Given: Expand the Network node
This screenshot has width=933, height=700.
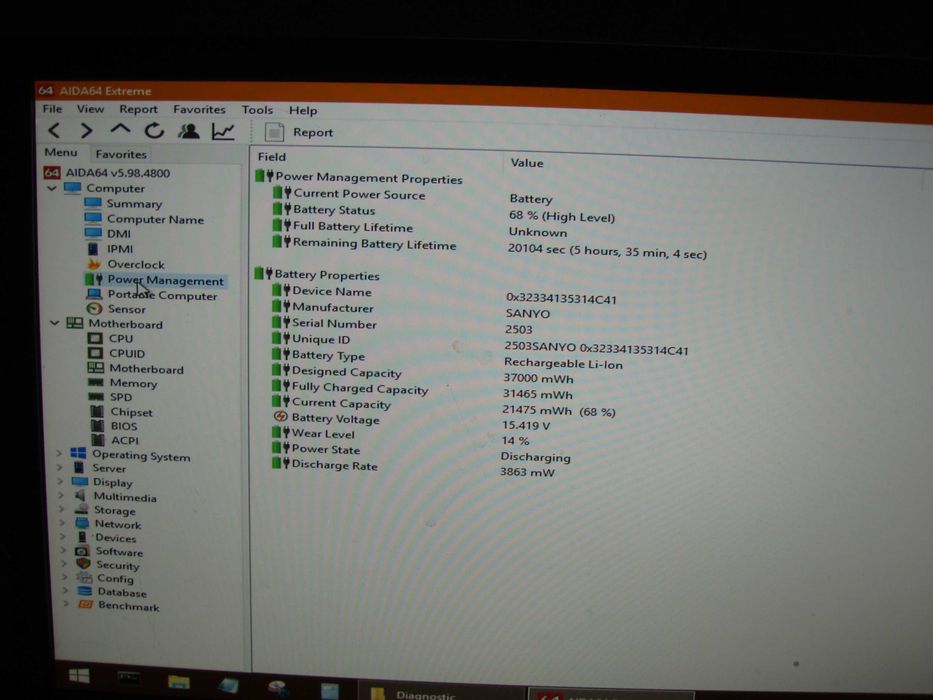Looking at the screenshot, I should coord(62,523).
